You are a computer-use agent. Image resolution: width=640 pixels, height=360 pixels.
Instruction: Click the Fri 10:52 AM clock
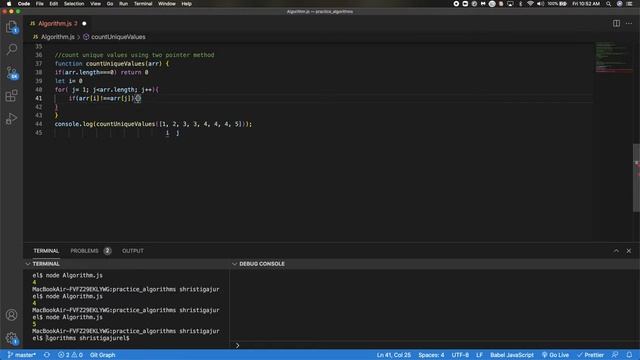pyautogui.click(x=586, y=4)
